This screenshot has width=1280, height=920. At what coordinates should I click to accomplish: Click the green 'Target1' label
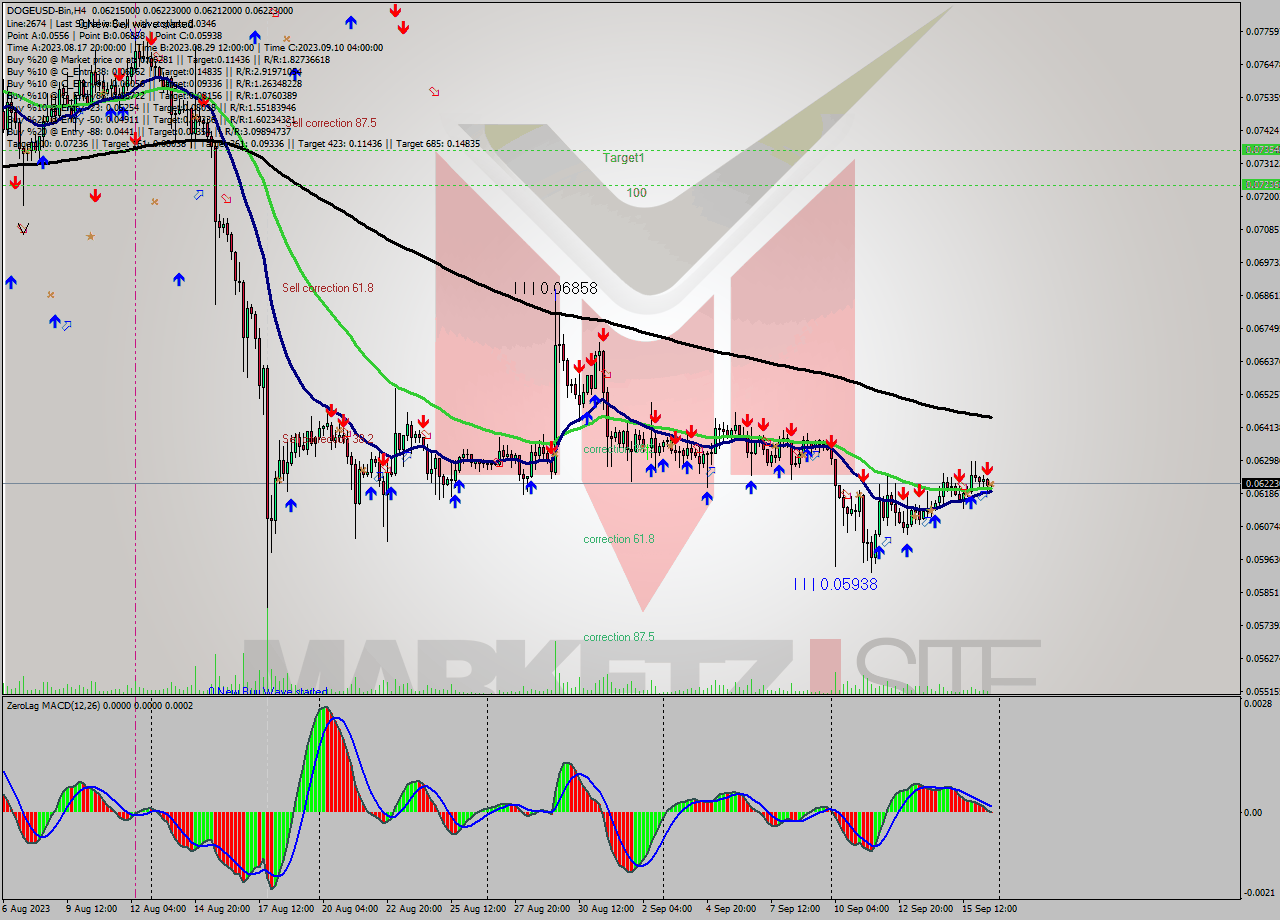click(624, 158)
